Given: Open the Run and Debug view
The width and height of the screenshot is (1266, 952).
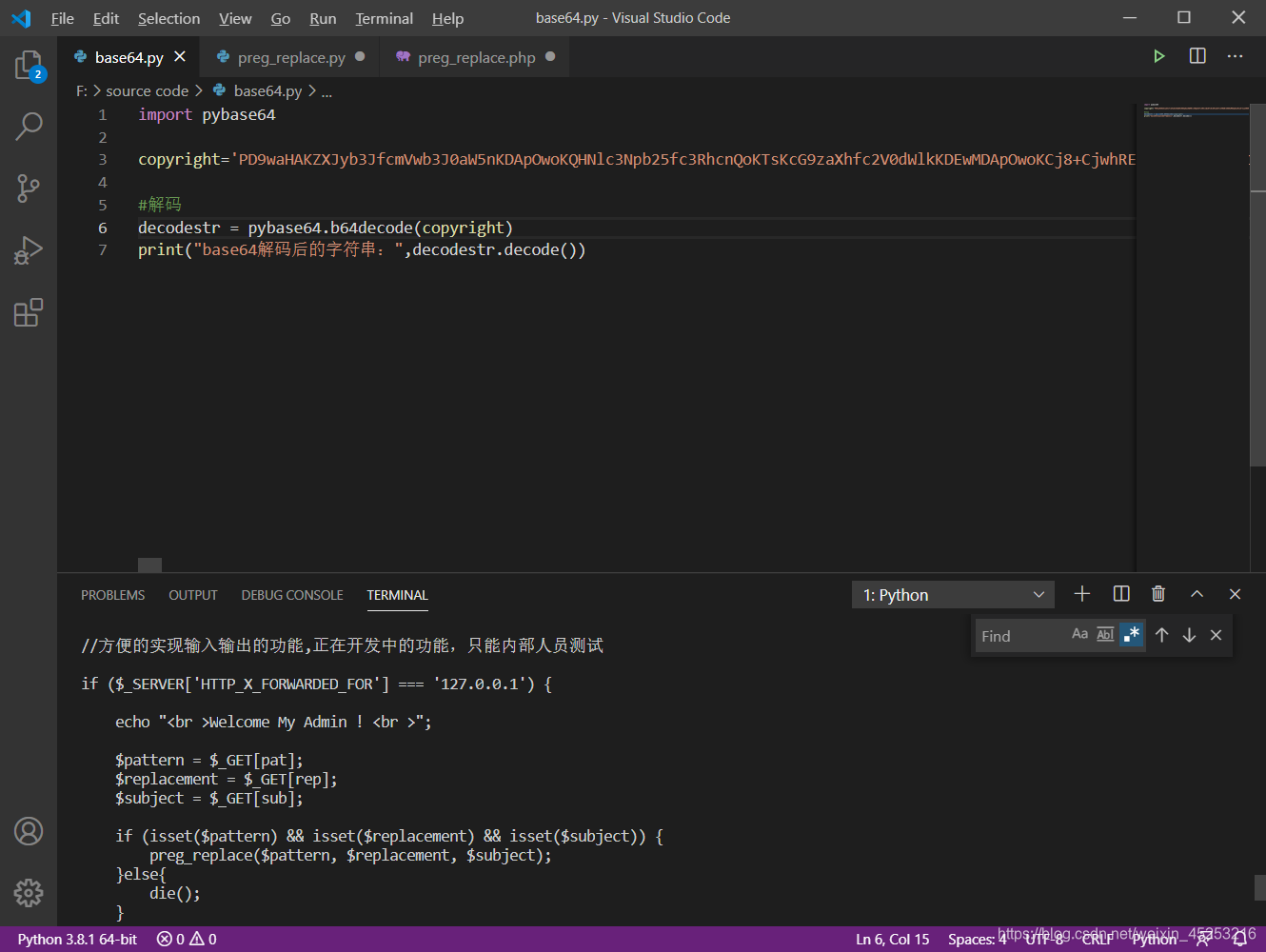Looking at the screenshot, I should coord(29,250).
